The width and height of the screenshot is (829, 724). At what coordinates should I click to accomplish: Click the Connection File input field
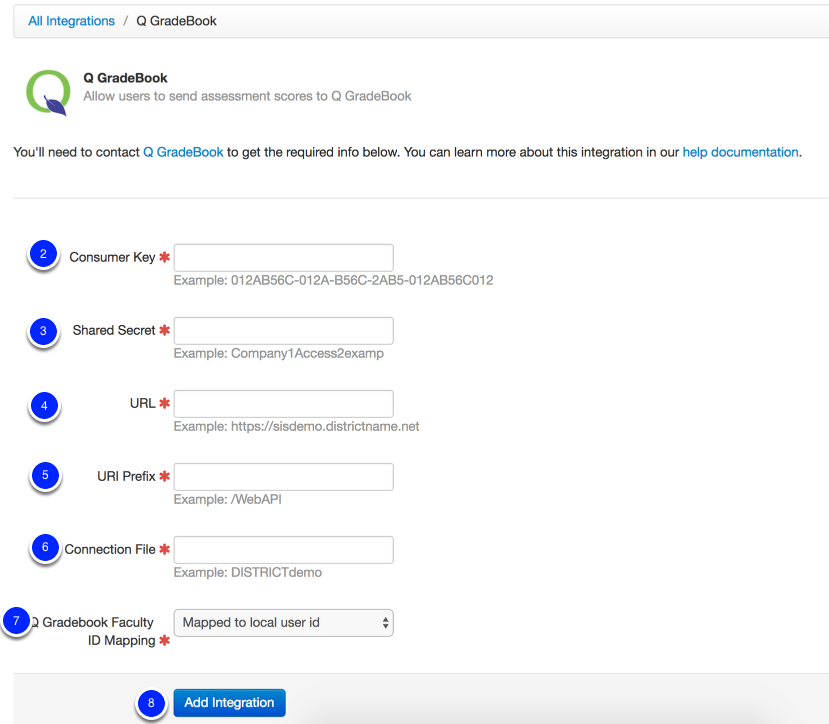click(283, 549)
